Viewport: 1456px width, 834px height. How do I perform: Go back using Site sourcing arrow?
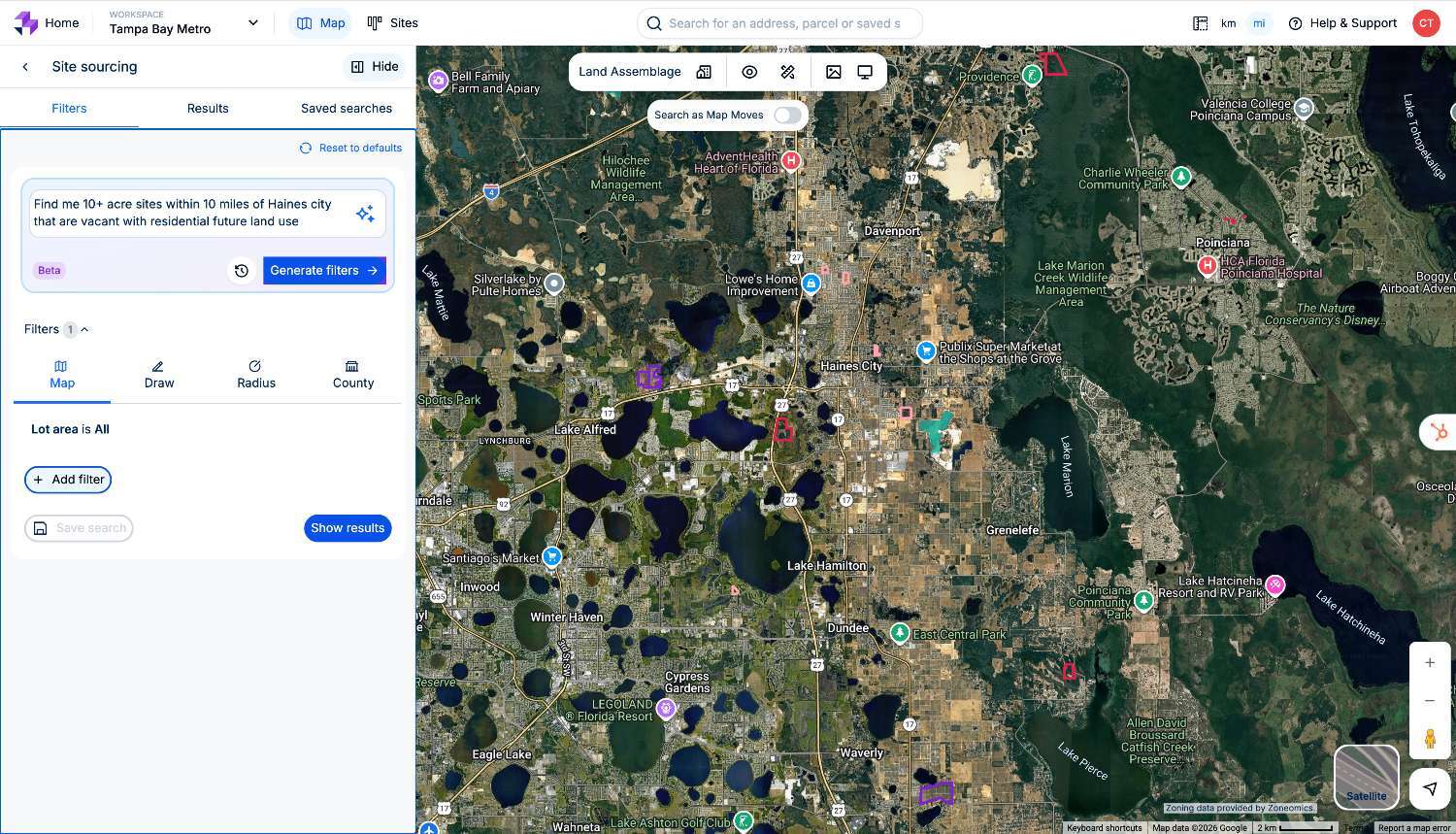[x=25, y=67]
